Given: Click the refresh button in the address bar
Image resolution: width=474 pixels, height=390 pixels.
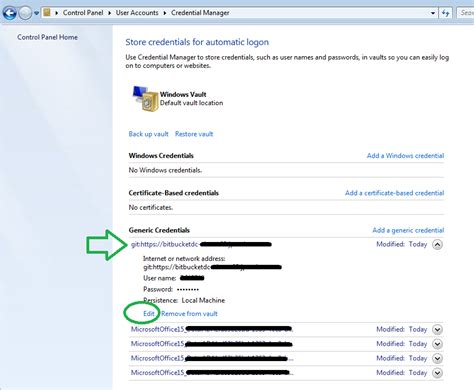Looking at the screenshot, I should tap(446, 13).
